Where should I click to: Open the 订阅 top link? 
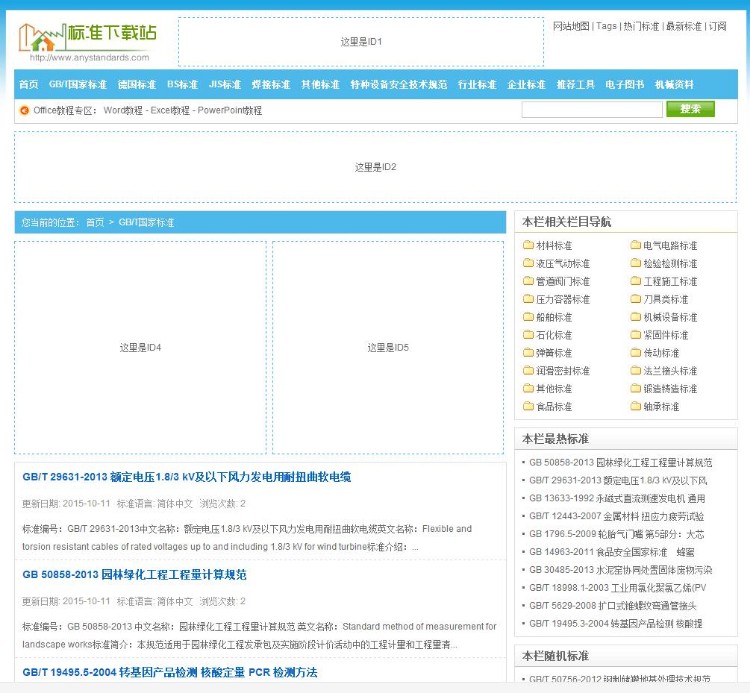717,26
